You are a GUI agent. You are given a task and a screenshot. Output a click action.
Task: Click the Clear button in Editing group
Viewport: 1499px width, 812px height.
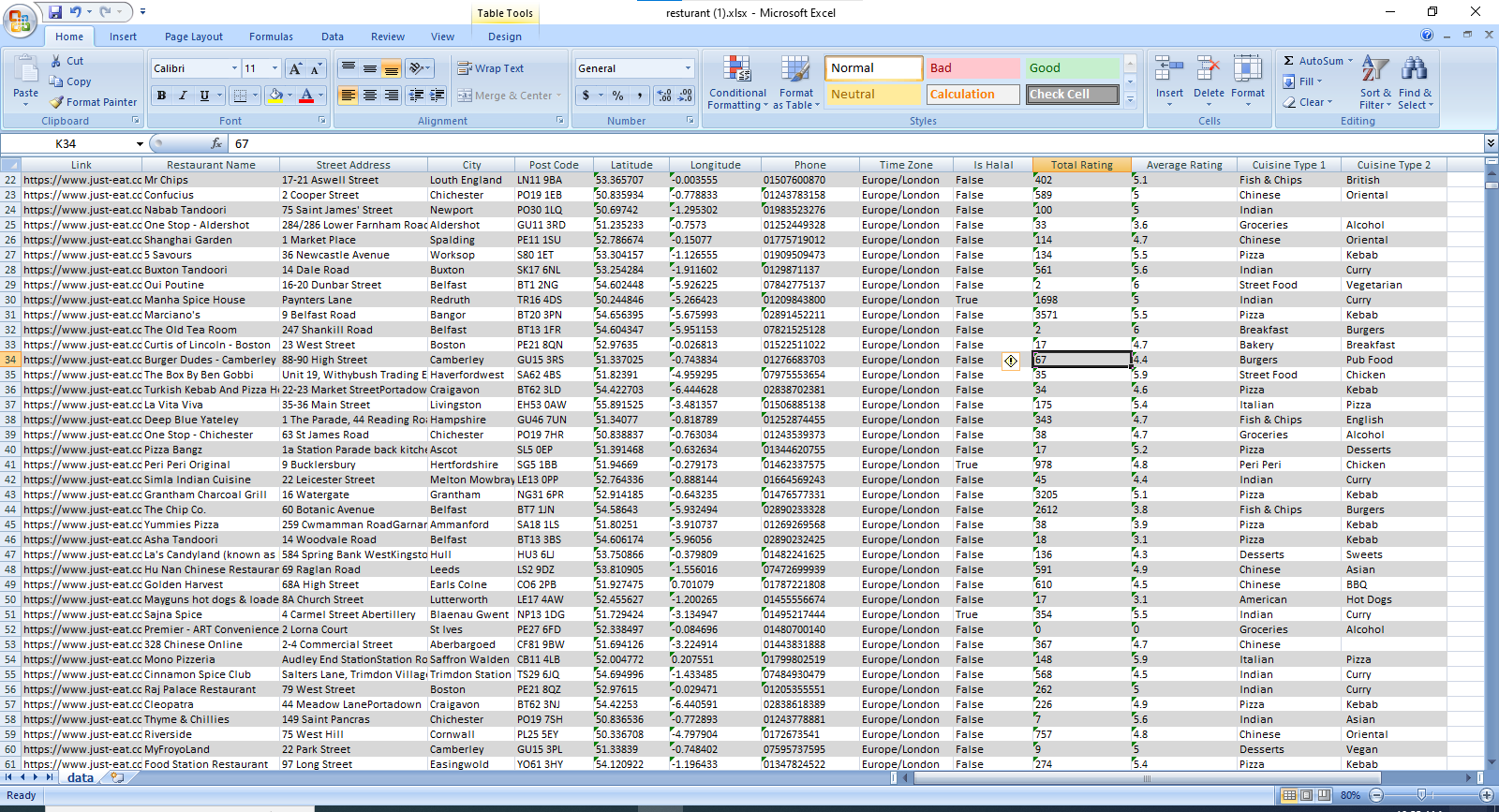coord(1307,102)
